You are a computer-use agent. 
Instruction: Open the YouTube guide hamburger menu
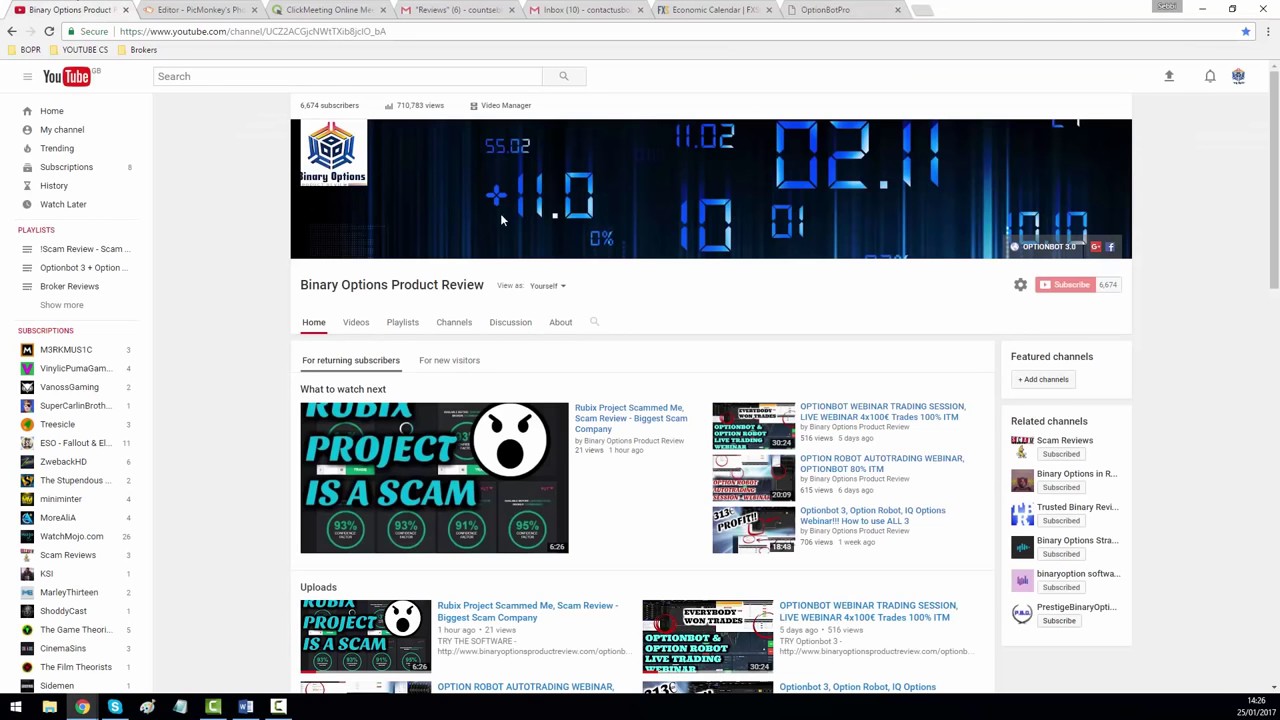click(x=27, y=76)
